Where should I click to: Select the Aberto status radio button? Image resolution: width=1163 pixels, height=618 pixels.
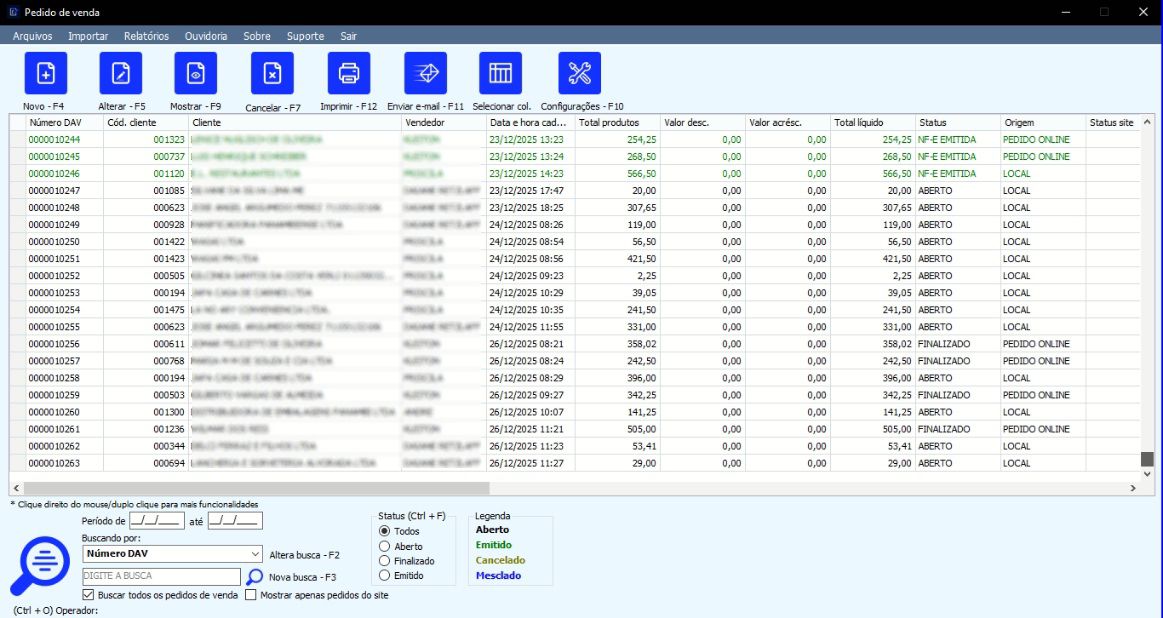point(385,547)
